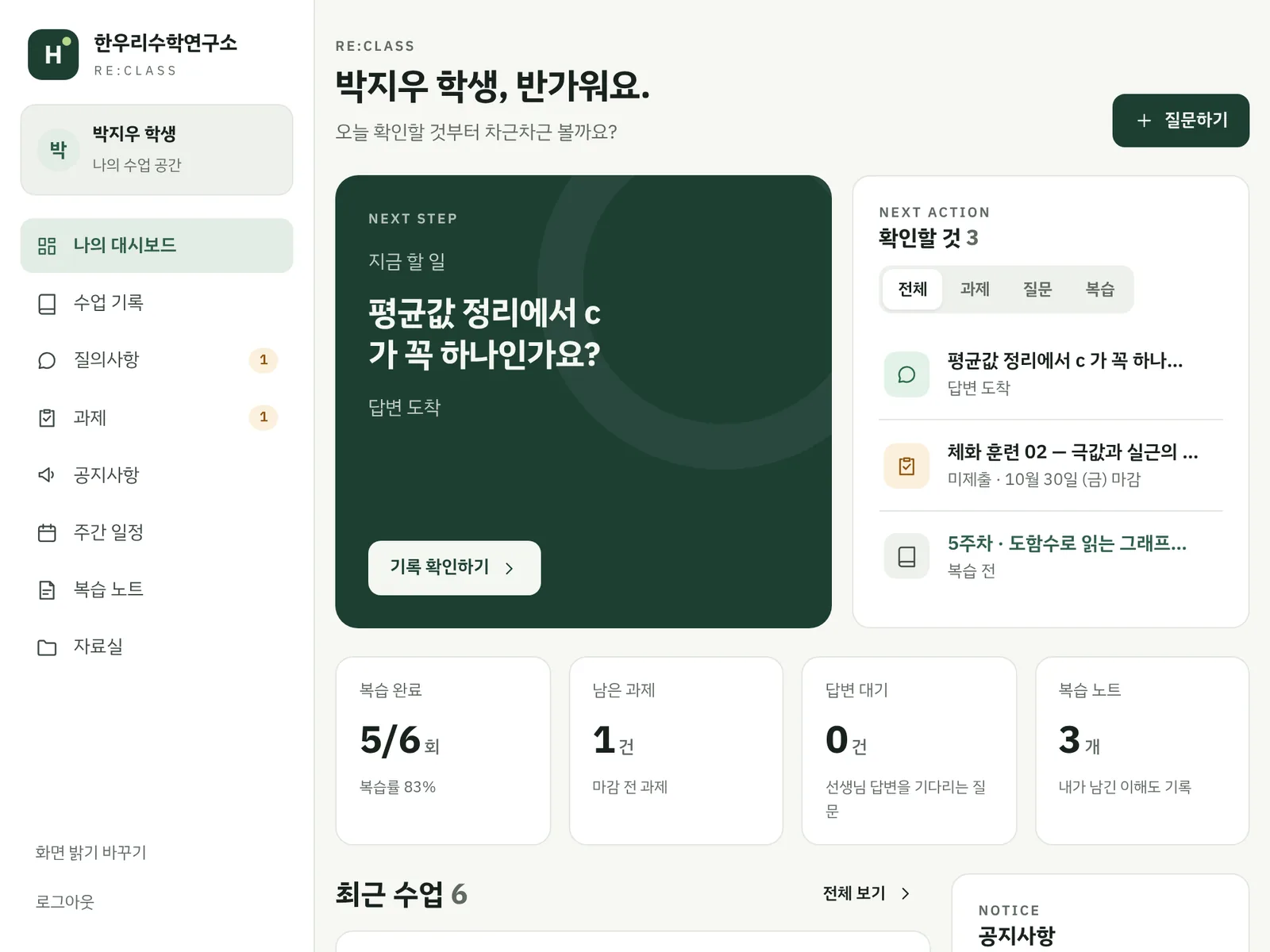Click the 답변 대기 stat card
The height and width of the screenshot is (952, 1270).
pyautogui.click(x=909, y=750)
